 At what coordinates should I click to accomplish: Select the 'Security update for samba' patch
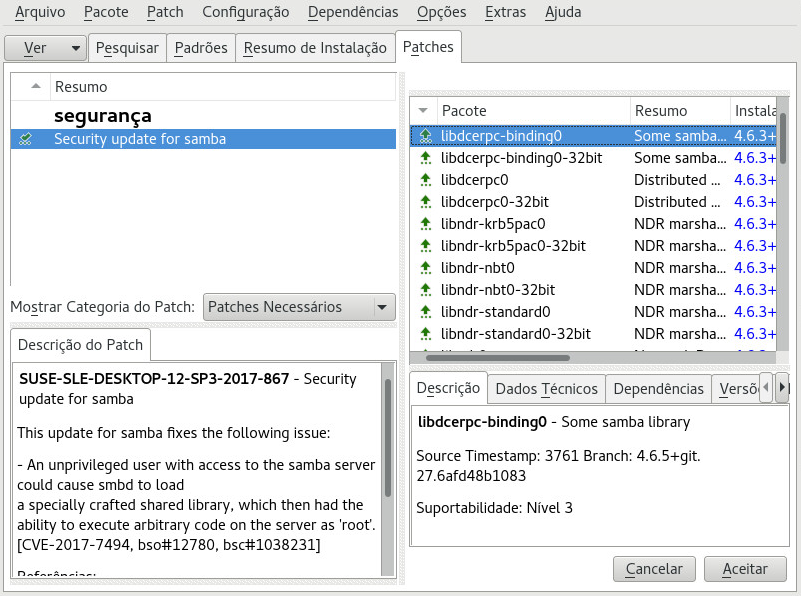click(x=203, y=139)
